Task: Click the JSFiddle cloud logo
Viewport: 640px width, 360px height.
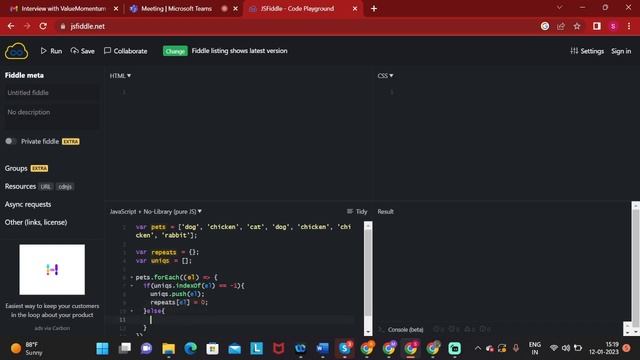Action: pyautogui.click(x=16, y=51)
